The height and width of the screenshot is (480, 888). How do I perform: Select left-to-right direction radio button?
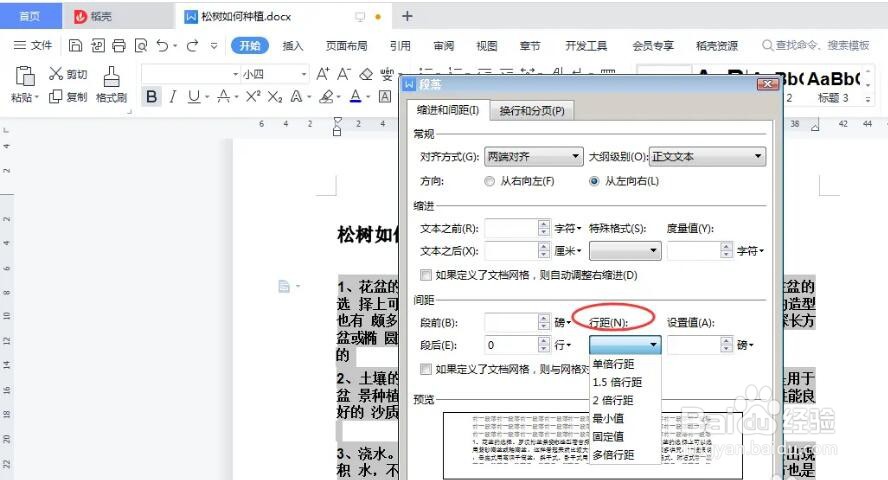pyautogui.click(x=594, y=181)
